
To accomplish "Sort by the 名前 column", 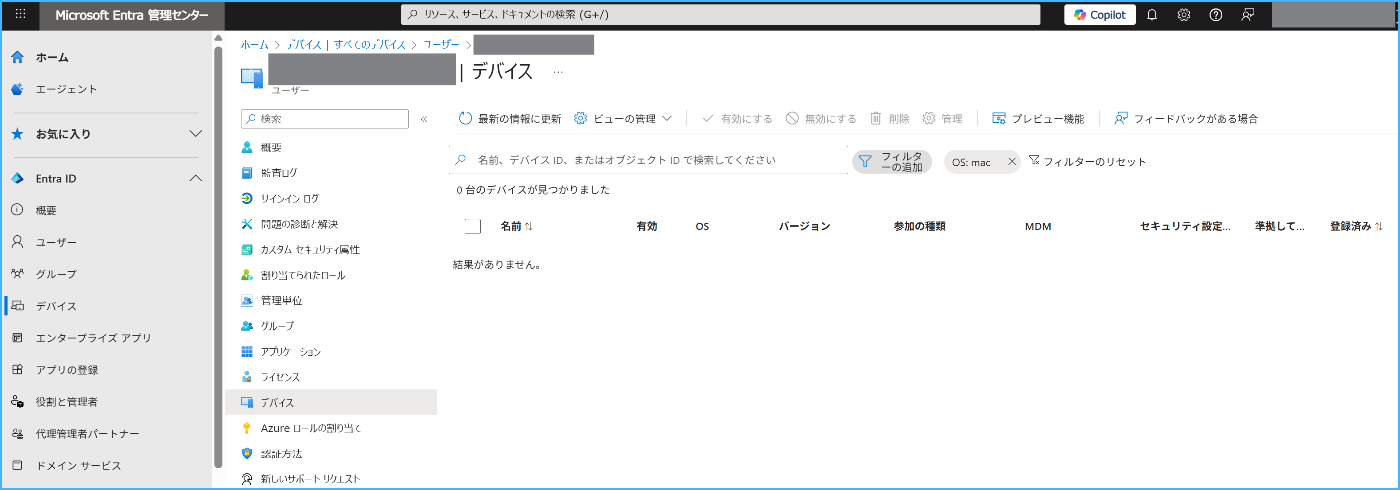I will point(516,227).
